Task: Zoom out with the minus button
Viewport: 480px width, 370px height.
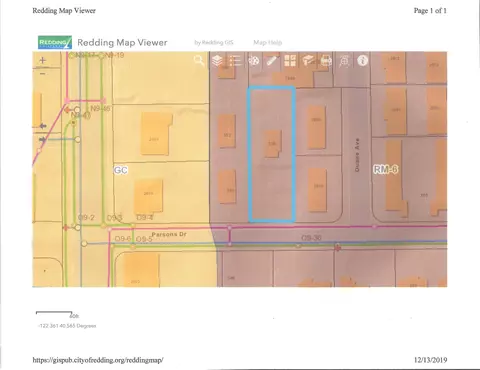Action: (43, 74)
